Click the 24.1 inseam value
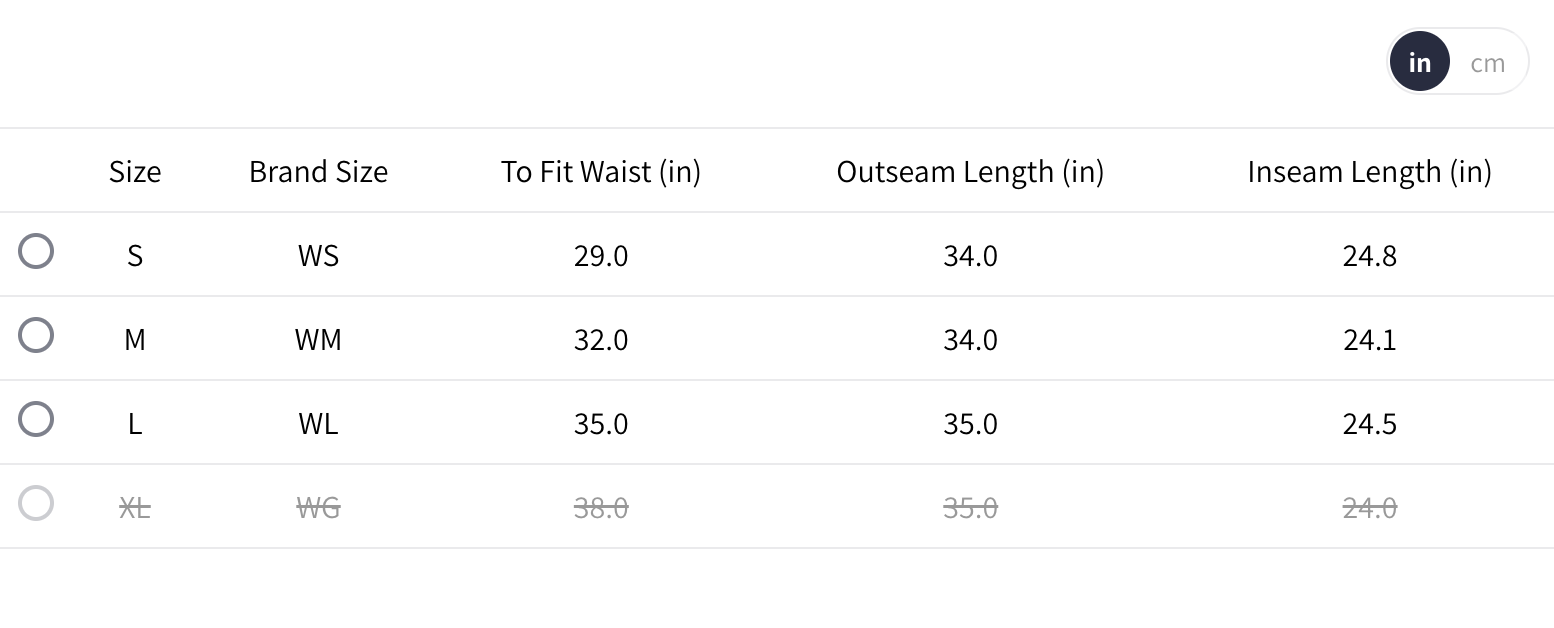The height and width of the screenshot is (628, 1554). pyautogui.click(x=1369, y=340)
